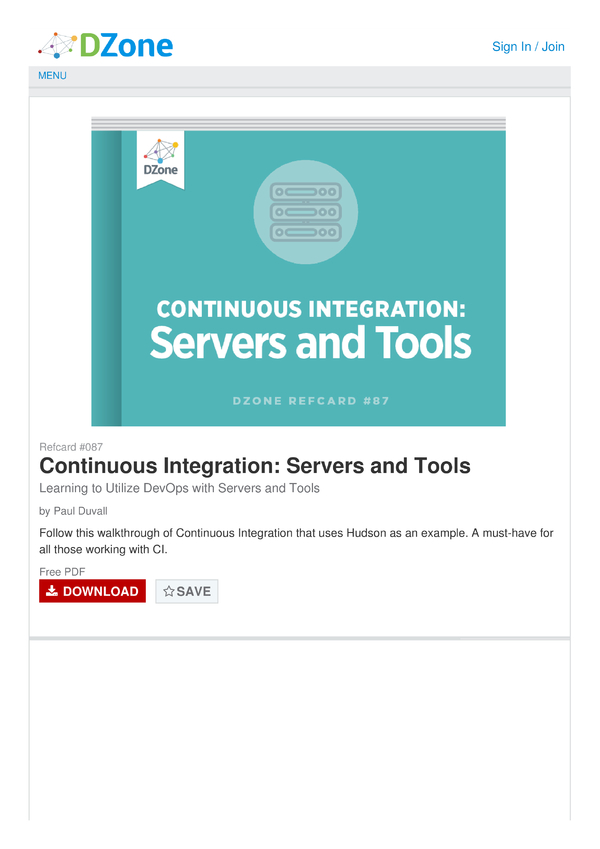
Task: Click the server rack icon on cover
Action: 305,212
